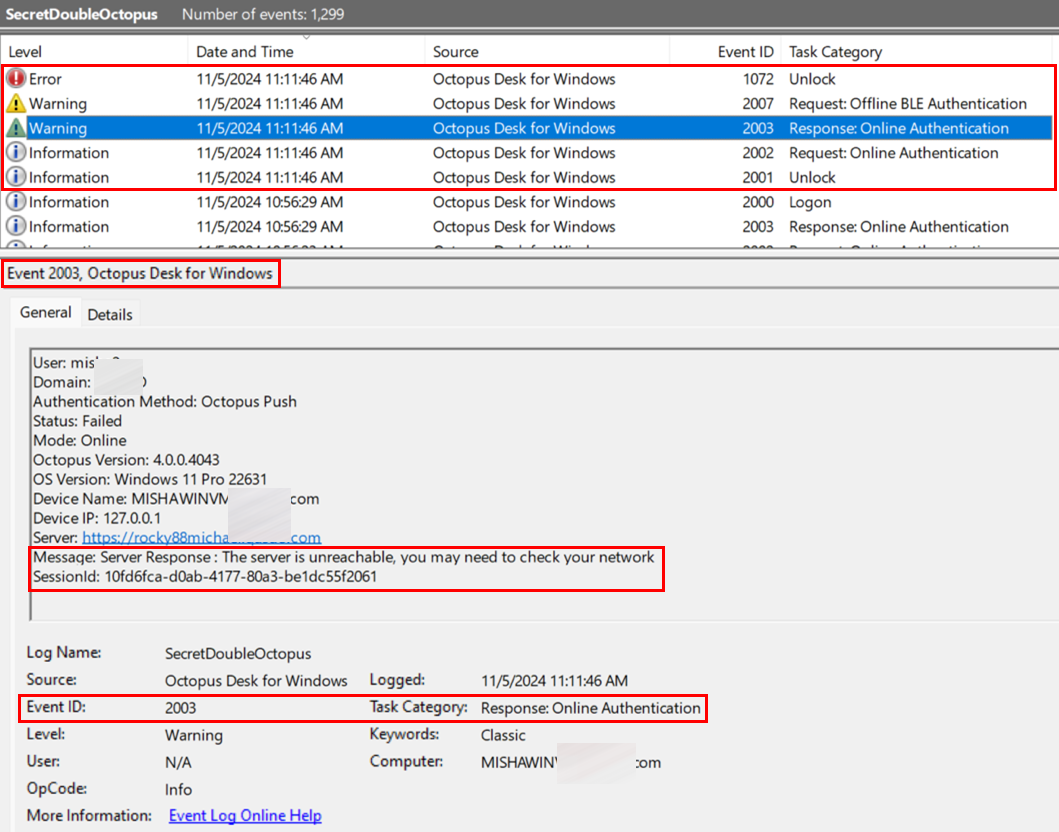Click the Status: Failed line
The height and width of the screenshot is (832, 1059).
tap(78, 421)
